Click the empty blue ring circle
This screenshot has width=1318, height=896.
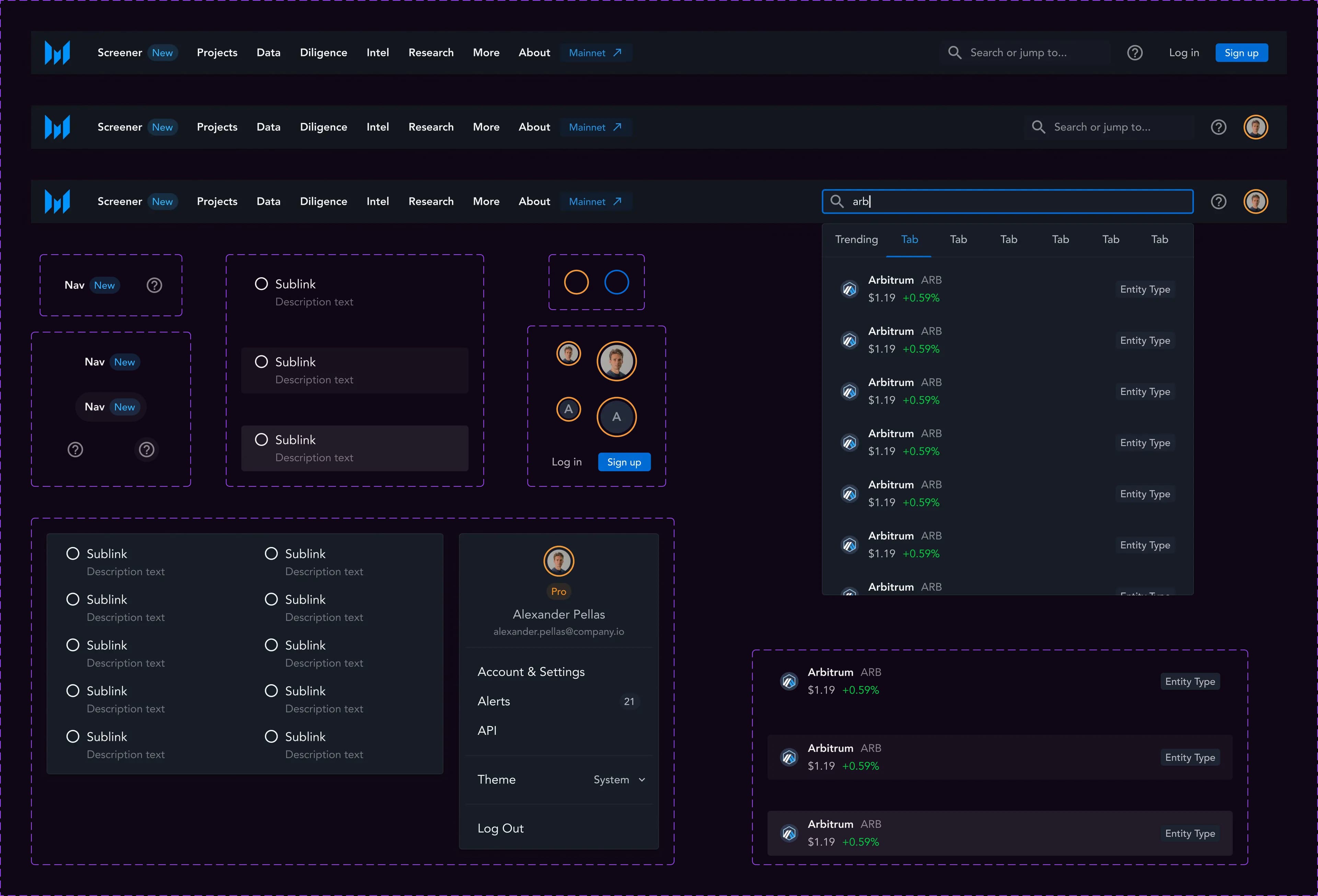pos(616,282)
